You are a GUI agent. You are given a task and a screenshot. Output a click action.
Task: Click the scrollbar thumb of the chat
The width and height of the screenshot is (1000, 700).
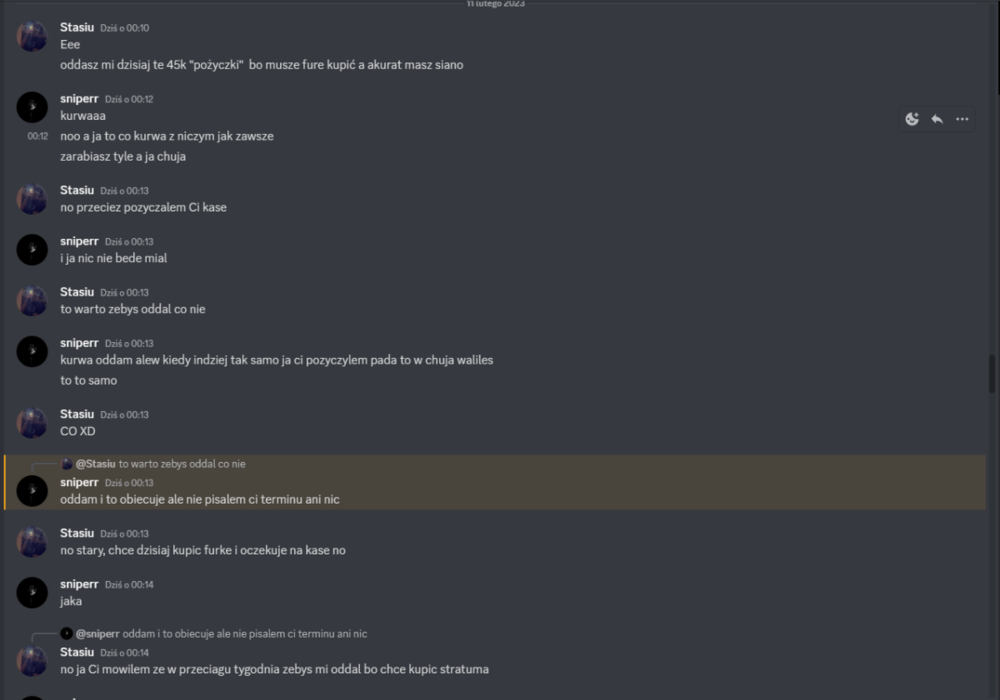coord(992,374)
